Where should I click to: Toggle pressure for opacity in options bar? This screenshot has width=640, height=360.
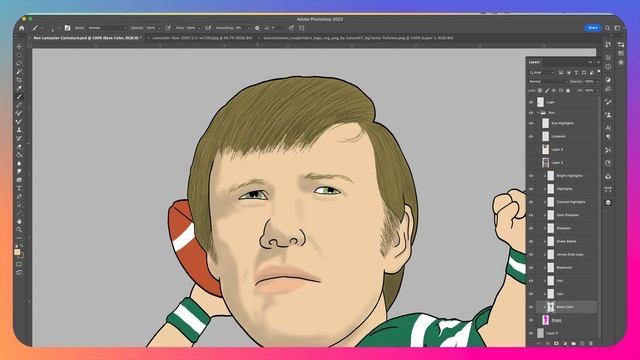pos(168,28)
